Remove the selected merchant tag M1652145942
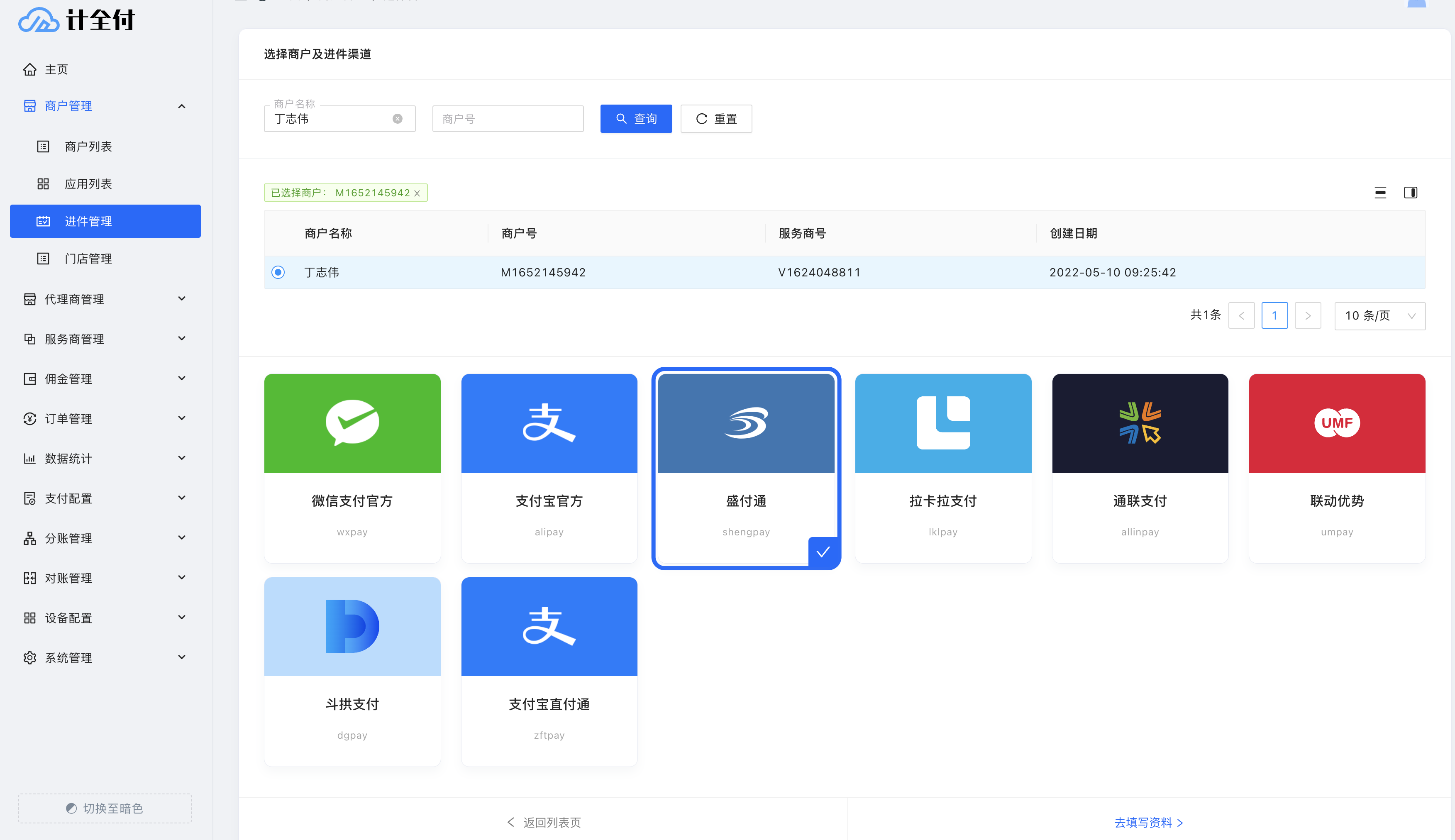Screen dimensions: 1455x840 point(417,193)
